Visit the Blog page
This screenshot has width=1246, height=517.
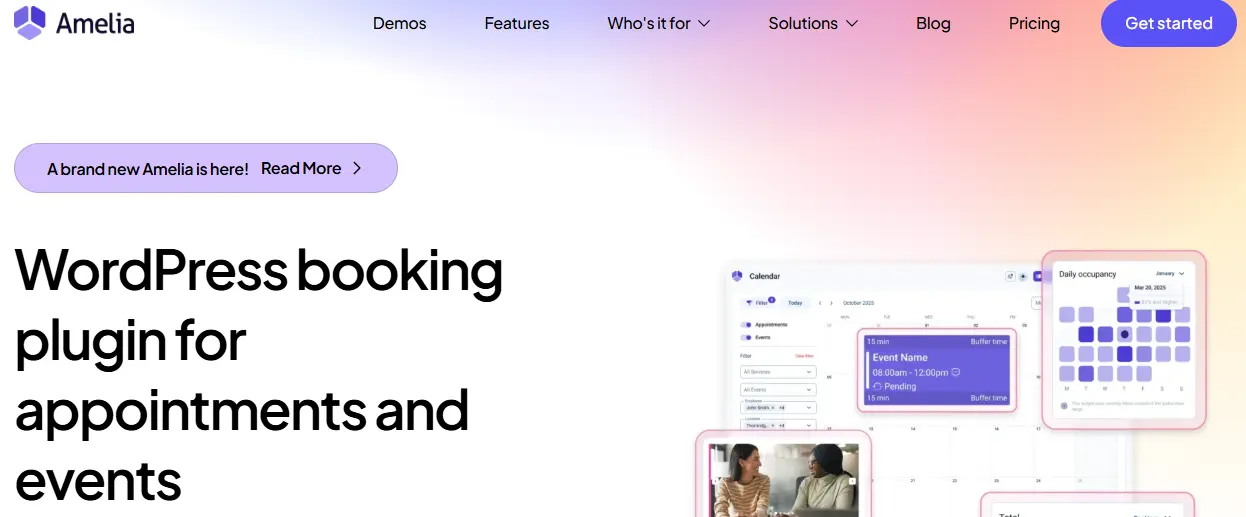click(933, 23)
